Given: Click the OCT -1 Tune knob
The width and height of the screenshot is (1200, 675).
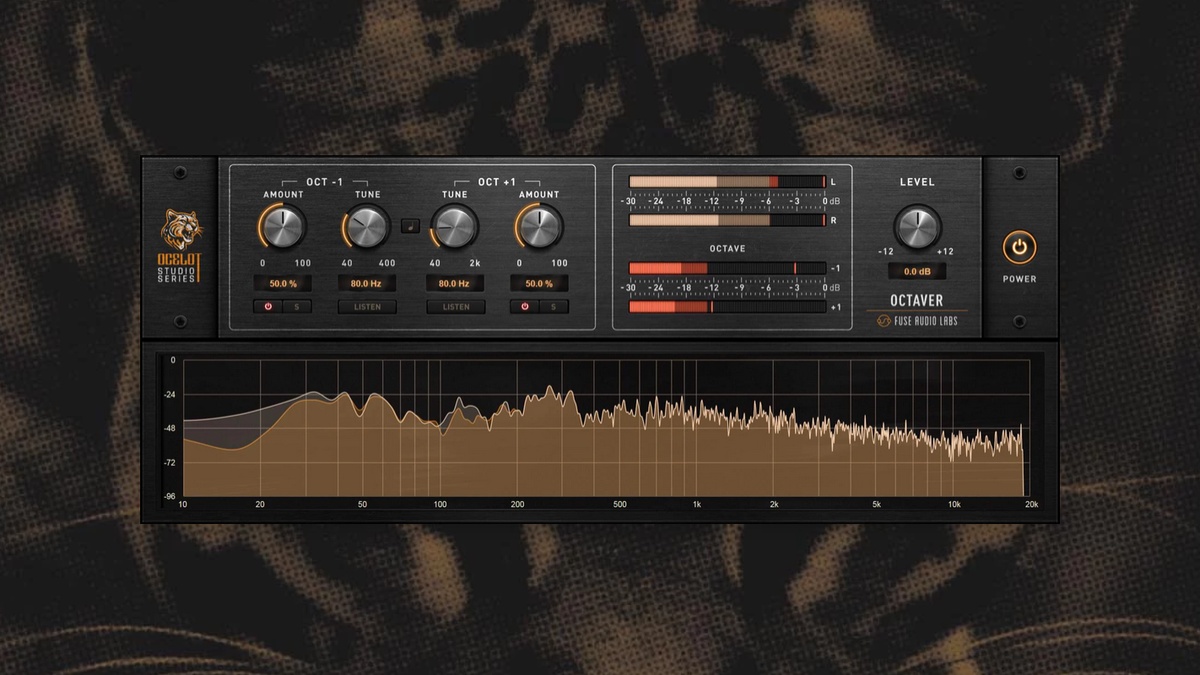Looking at the screenshot, I should coord(367,227).
